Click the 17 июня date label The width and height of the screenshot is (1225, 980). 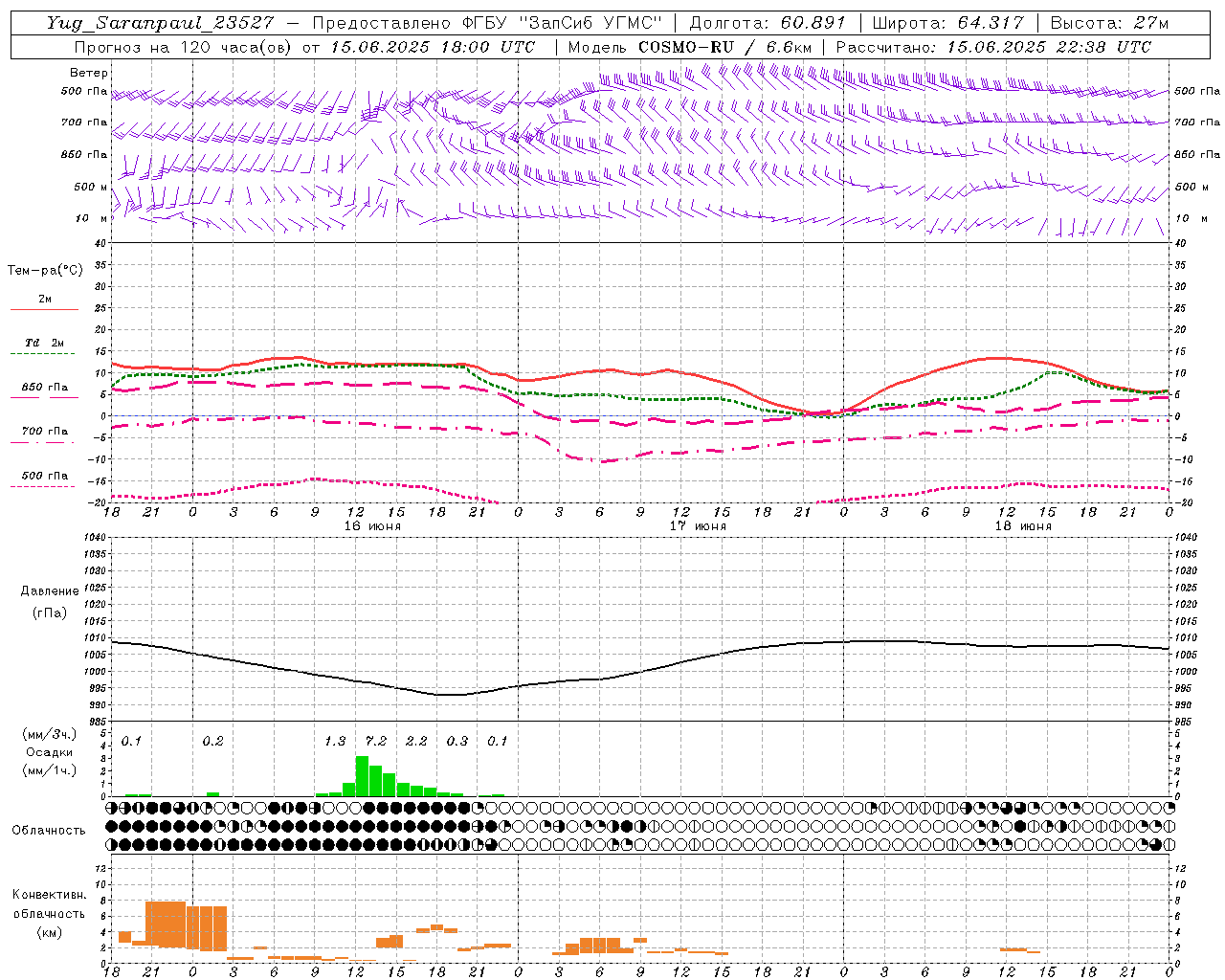coord(698,526)
